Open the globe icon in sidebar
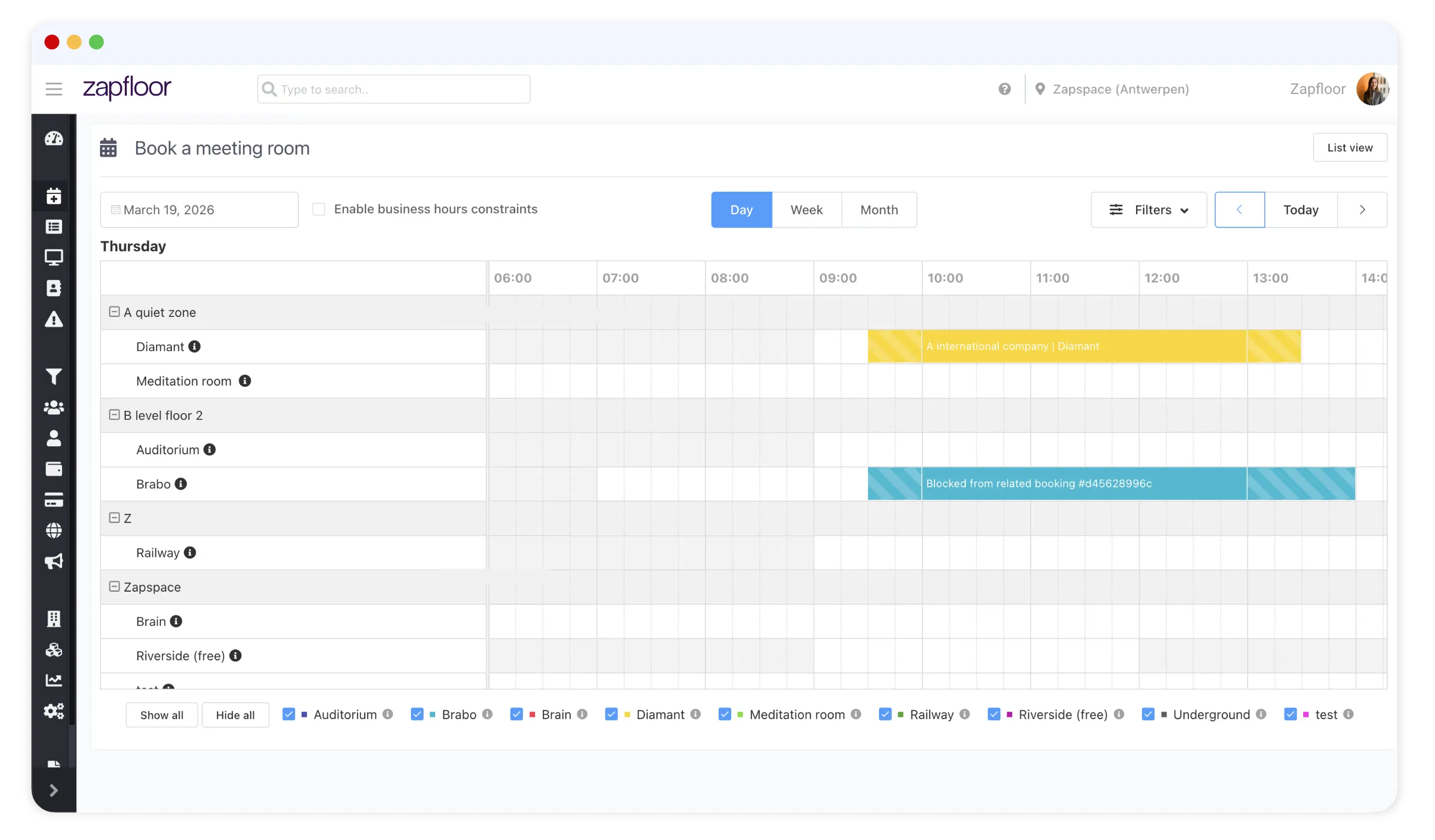 54,531
